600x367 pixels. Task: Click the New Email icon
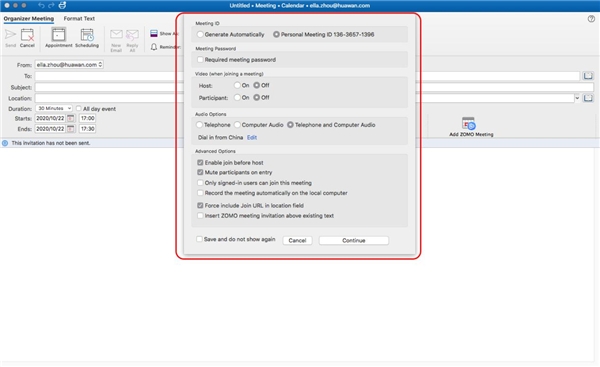point(116,35)
